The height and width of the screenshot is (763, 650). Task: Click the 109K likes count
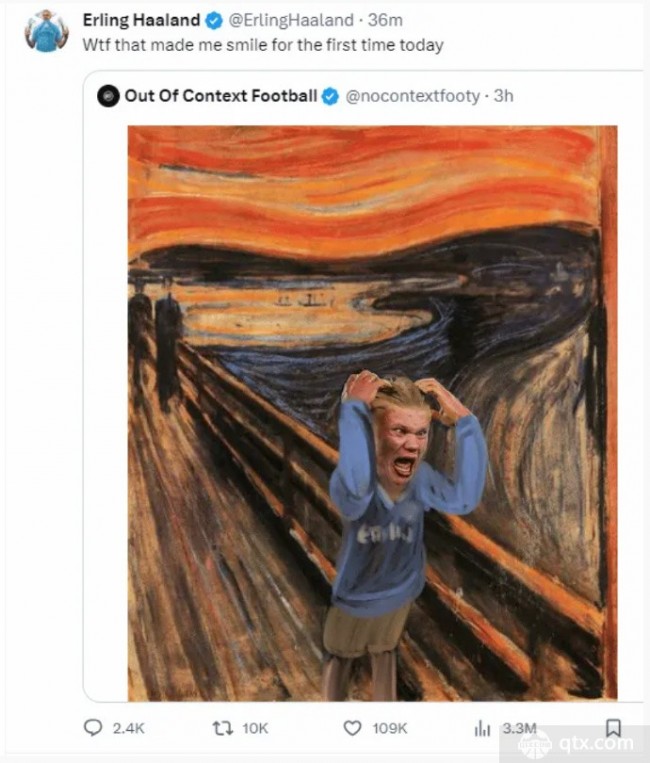(389, 728)
